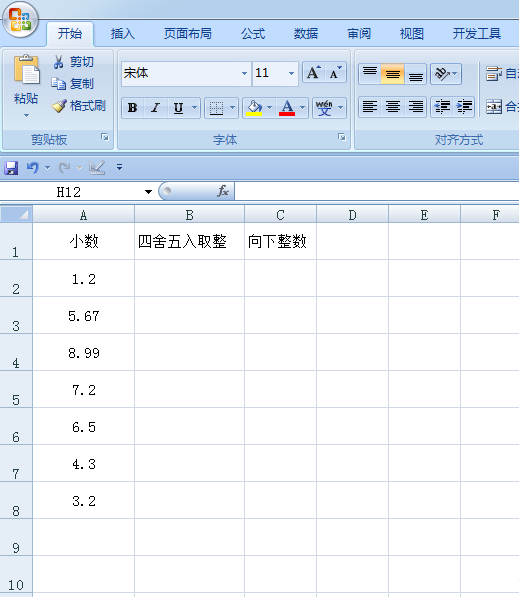The height and width of the screenshot is (597, 519).
Task: Select column B header
Action: click(189, 215)
